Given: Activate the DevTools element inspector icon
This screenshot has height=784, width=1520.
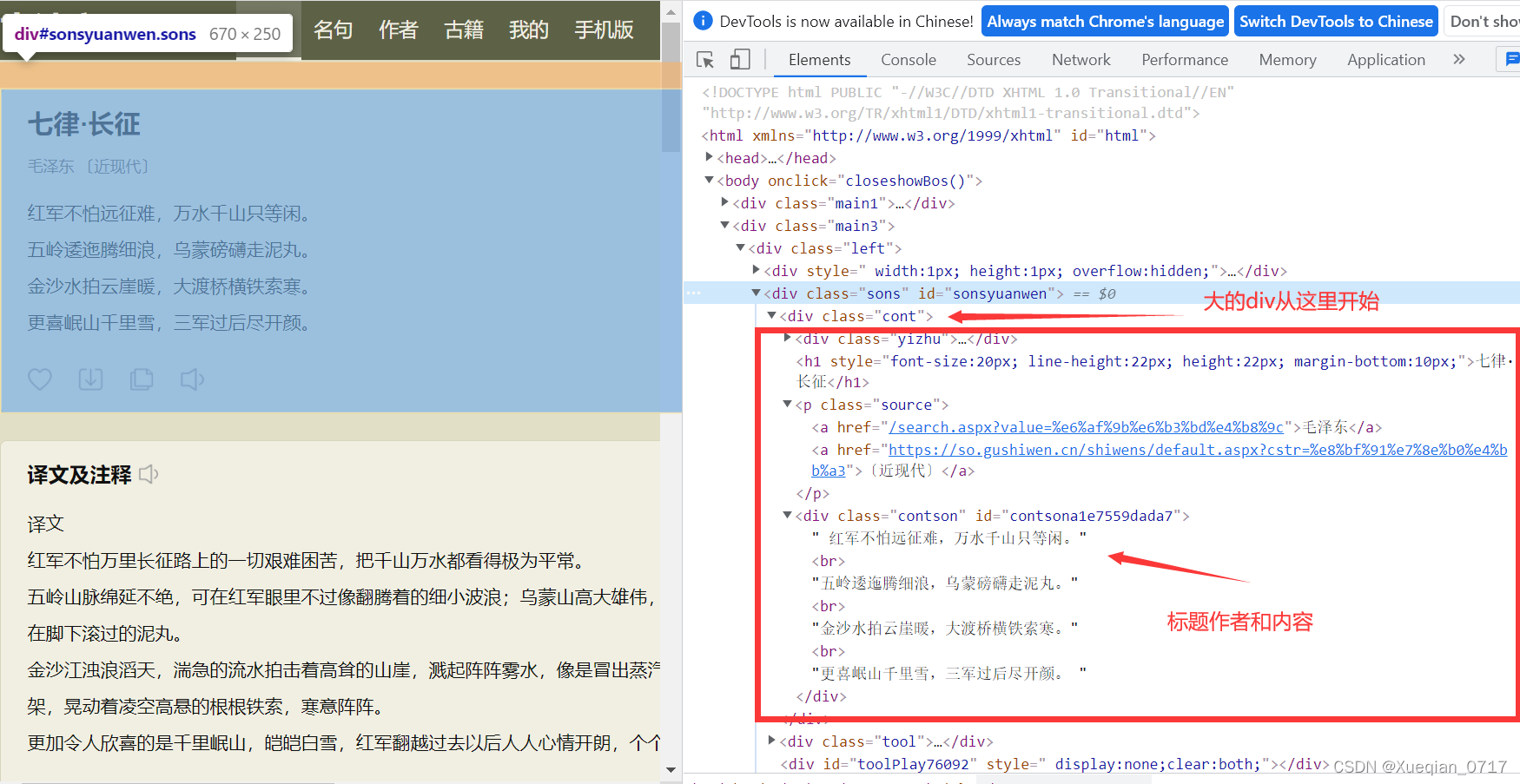Looking at the screenshot, I should point(705,59).
